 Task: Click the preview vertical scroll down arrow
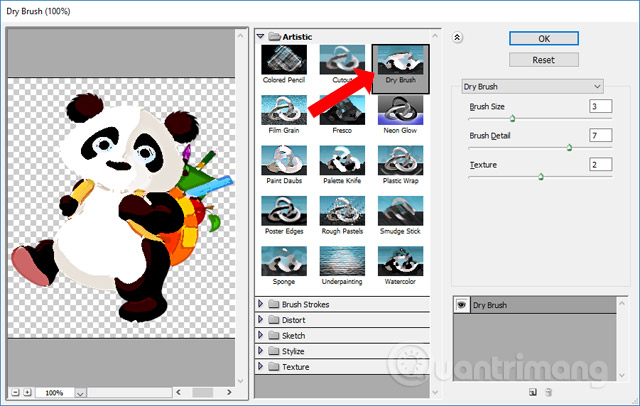coord(240,381)
